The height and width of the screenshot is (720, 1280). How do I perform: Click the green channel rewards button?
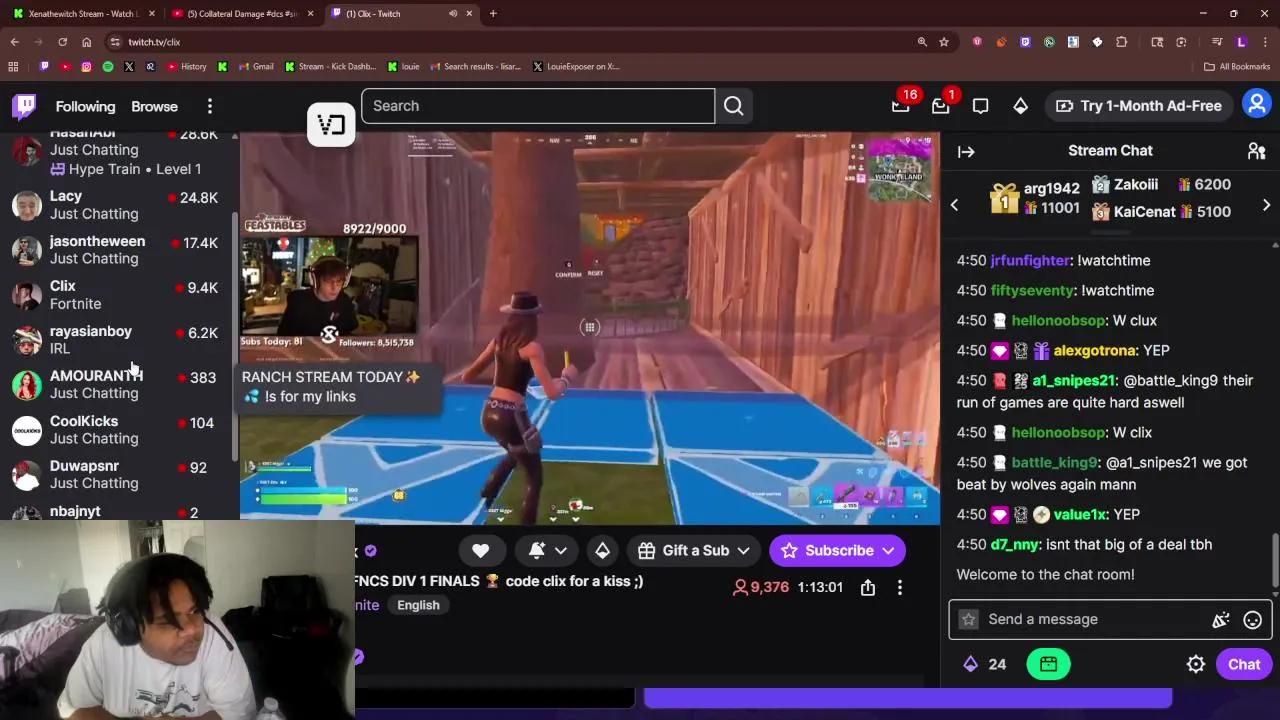[1048, 664]
